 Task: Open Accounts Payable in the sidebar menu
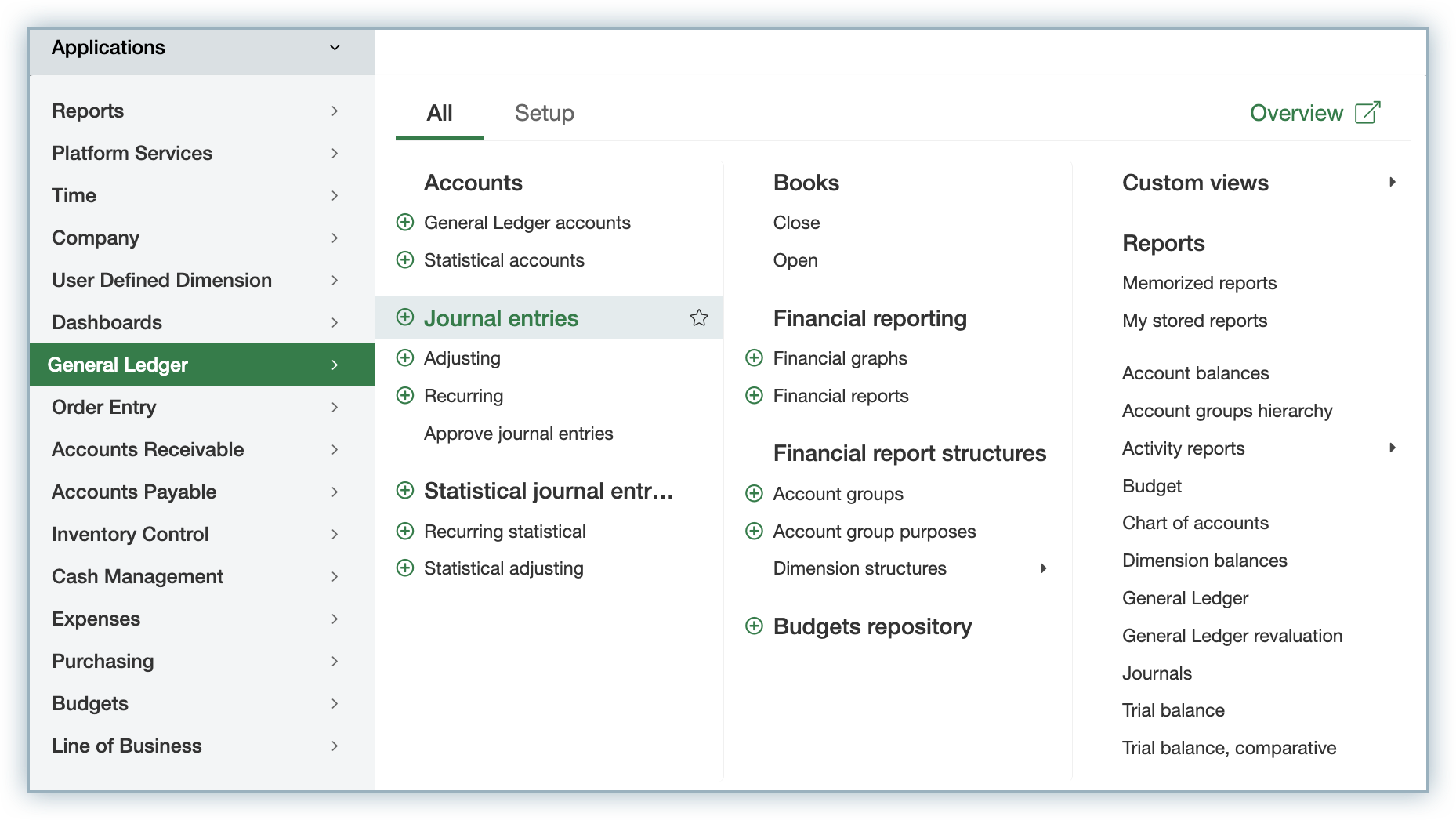134,492
